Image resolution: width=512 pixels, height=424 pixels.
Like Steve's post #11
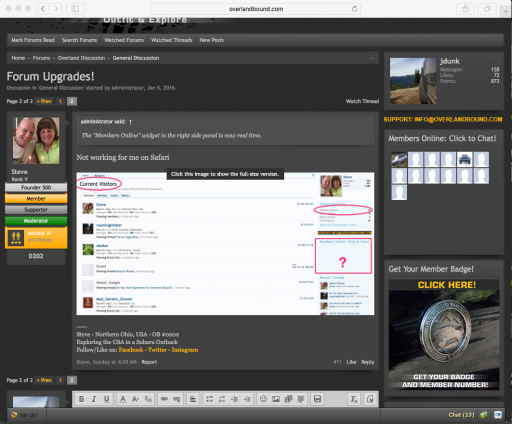(x=351, y=362)
